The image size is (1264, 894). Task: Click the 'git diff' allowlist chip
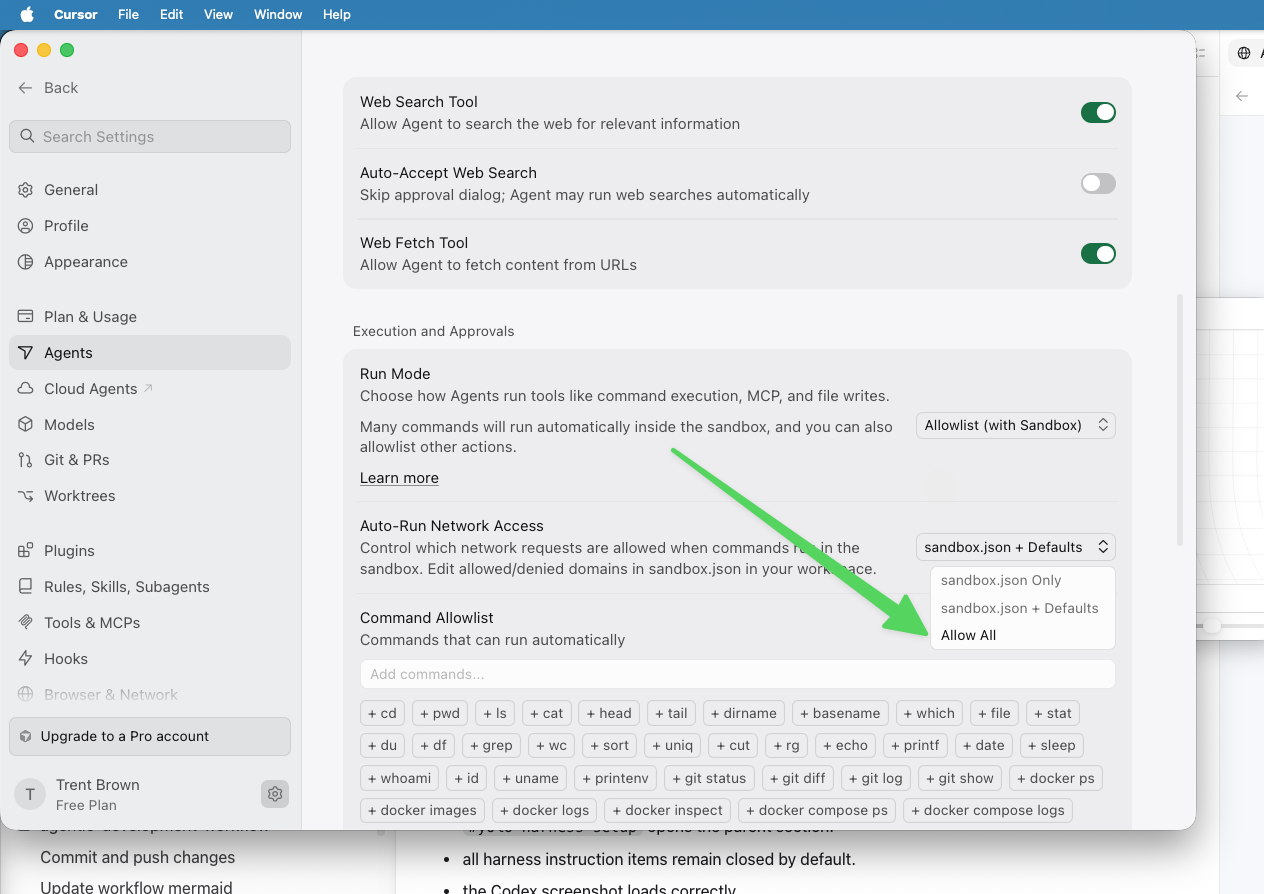797,778
